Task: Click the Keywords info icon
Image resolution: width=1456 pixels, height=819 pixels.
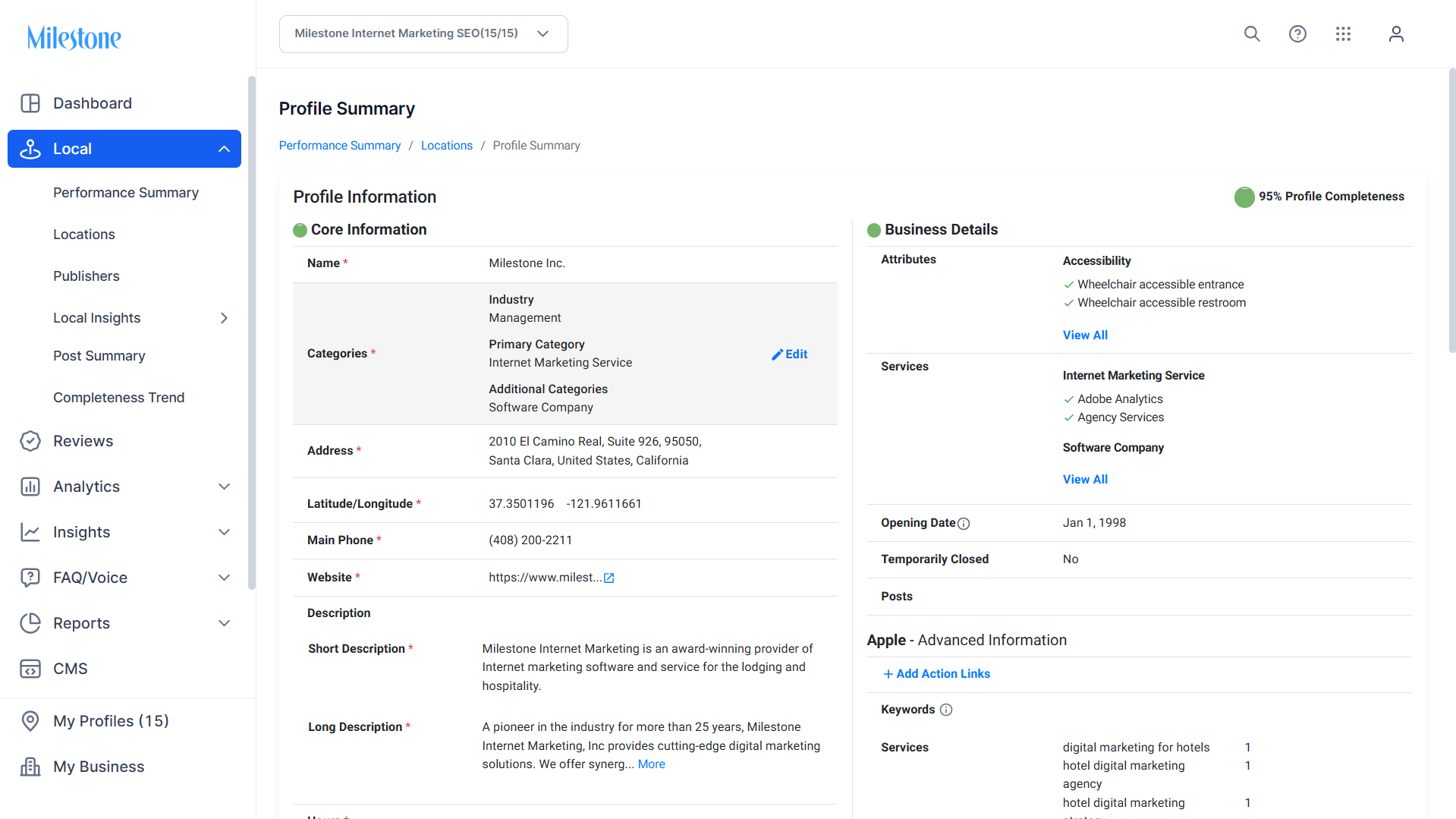Action: (x=946, y=710)
